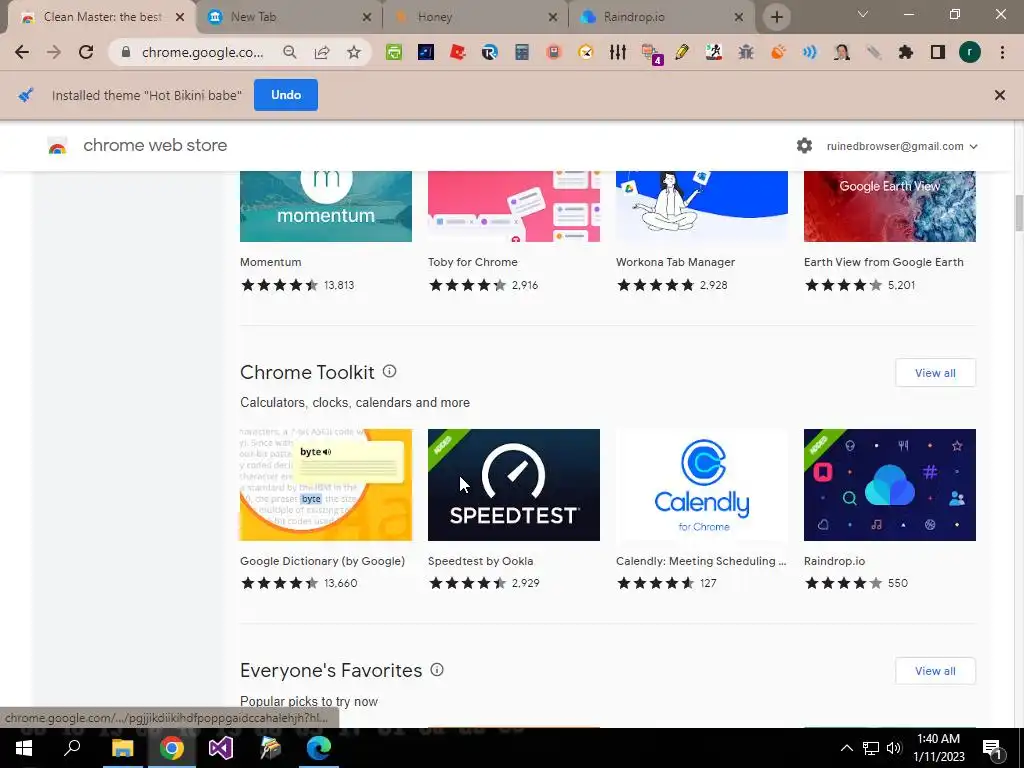Viewport: 1024px width, 768px height.
Task: Open Chrome Web Store settings gear
Action: click(805, 146)
